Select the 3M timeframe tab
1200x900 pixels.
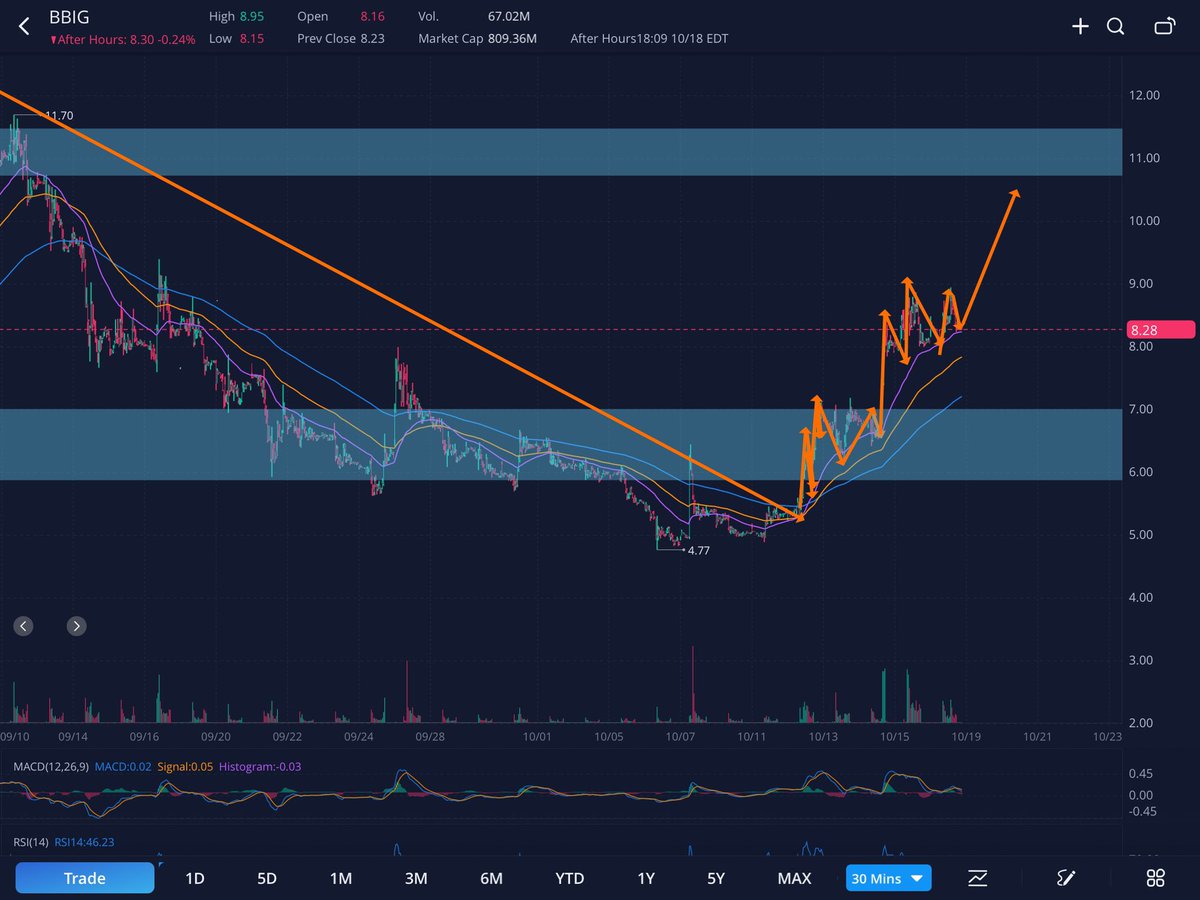416,879
